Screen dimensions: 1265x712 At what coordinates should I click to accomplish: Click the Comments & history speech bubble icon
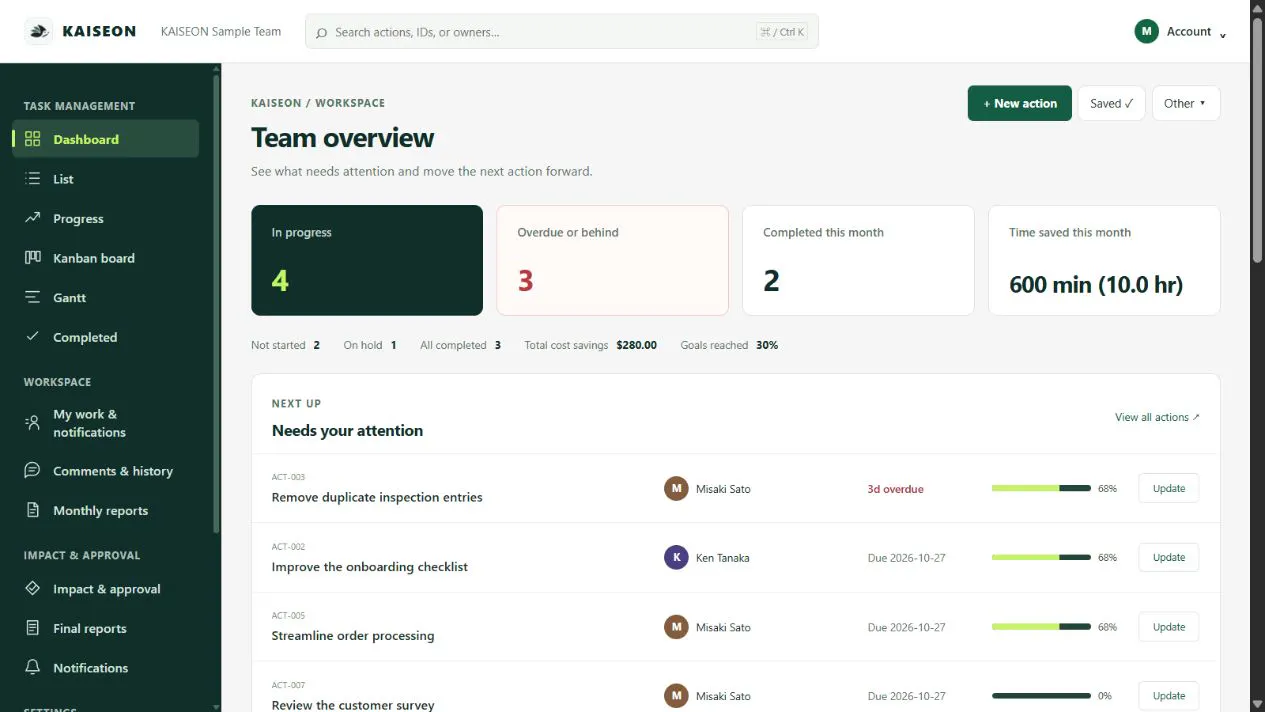point(33,470)
